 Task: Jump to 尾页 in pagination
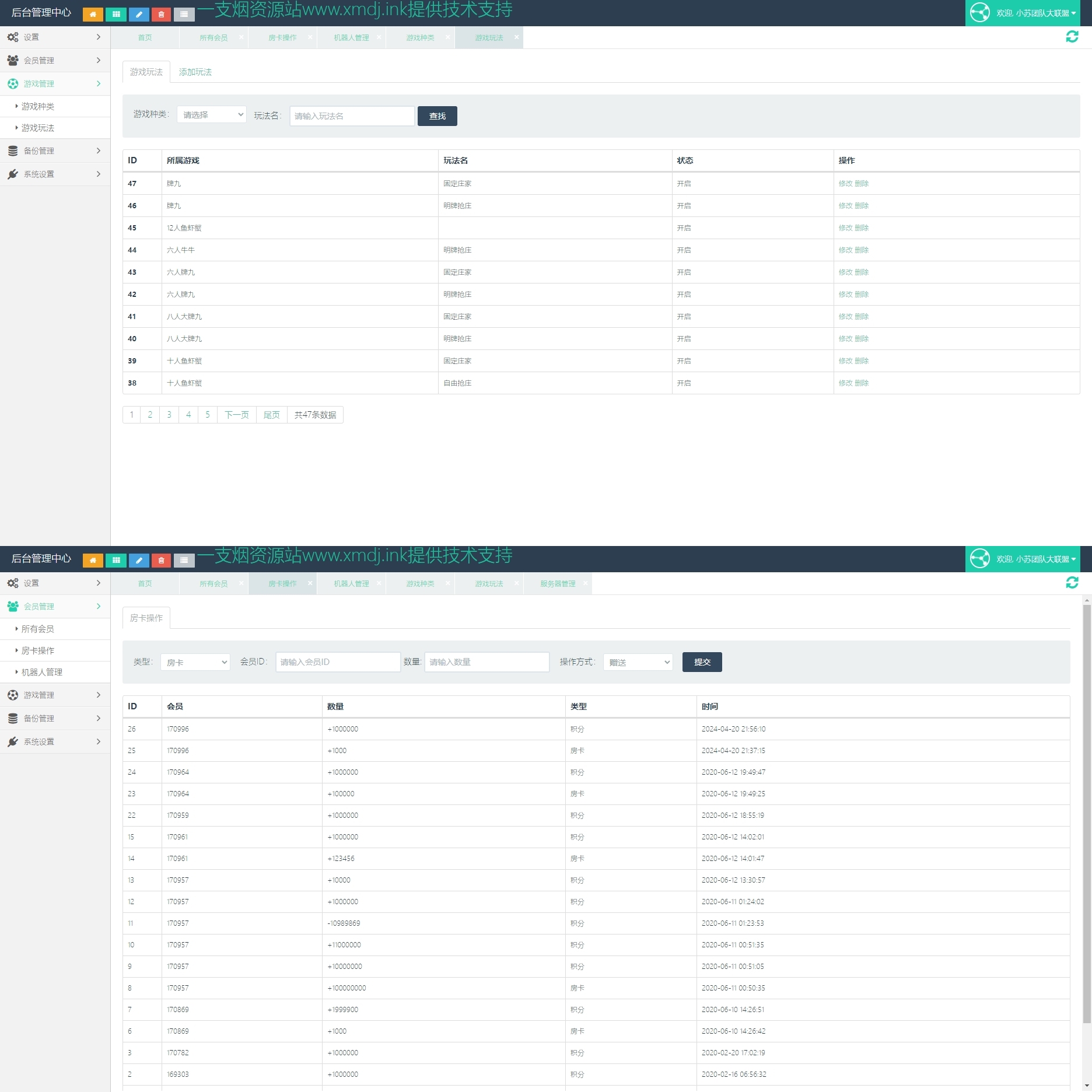[x=271, y=415]
